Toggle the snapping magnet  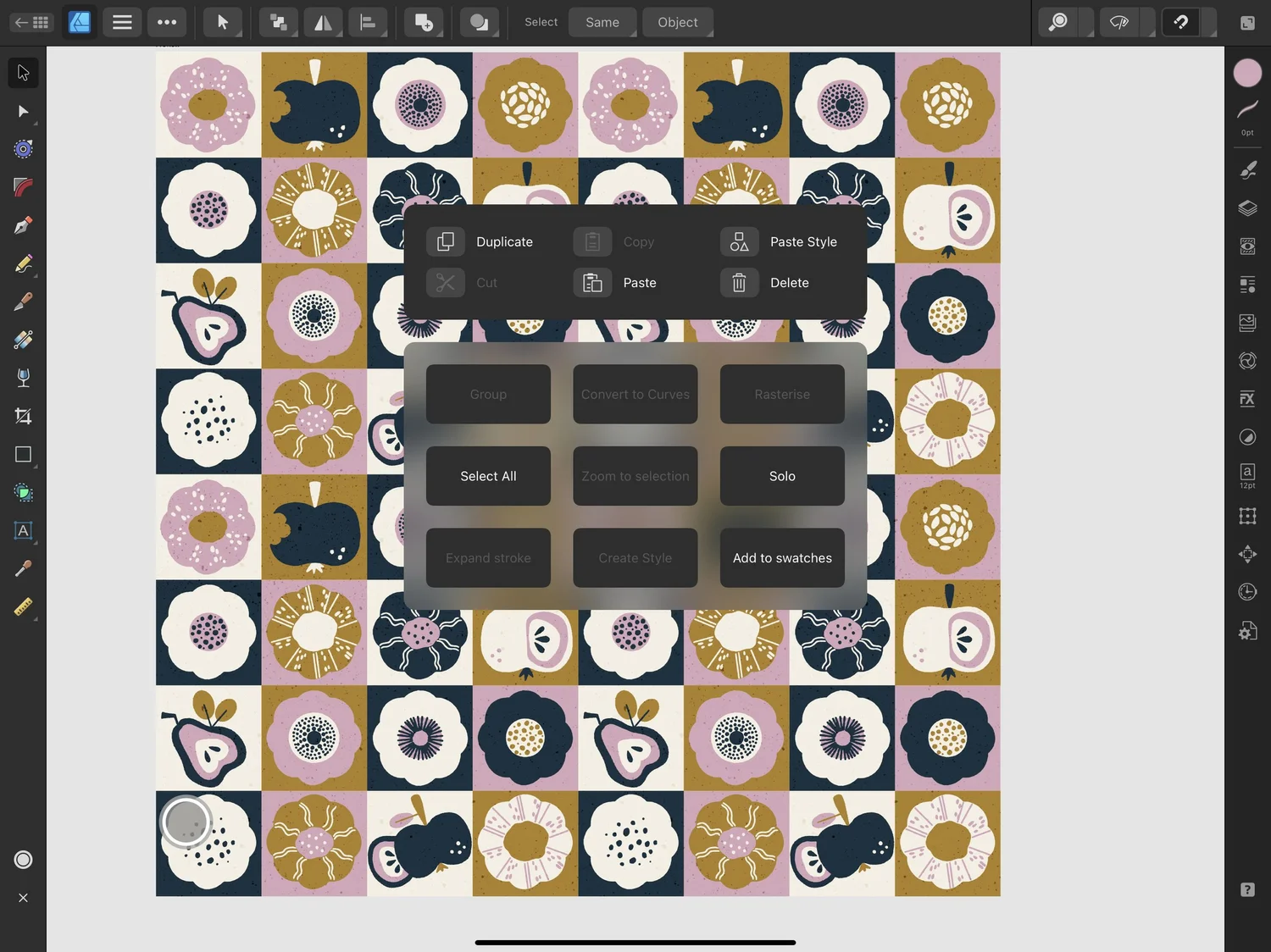(x=1180, y=22)
